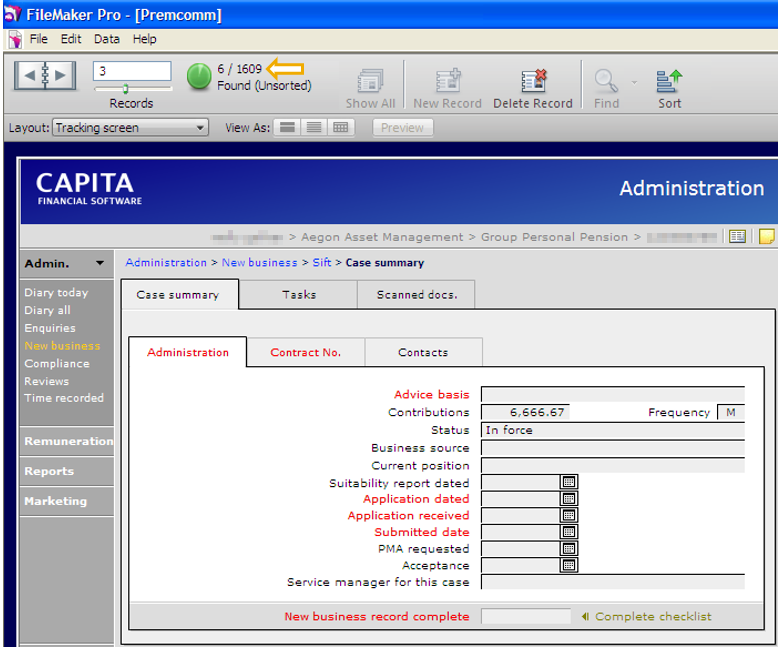Open calendar picker for Application dated
This screenshot has width=779, height=650.
[x=569, y=499]
